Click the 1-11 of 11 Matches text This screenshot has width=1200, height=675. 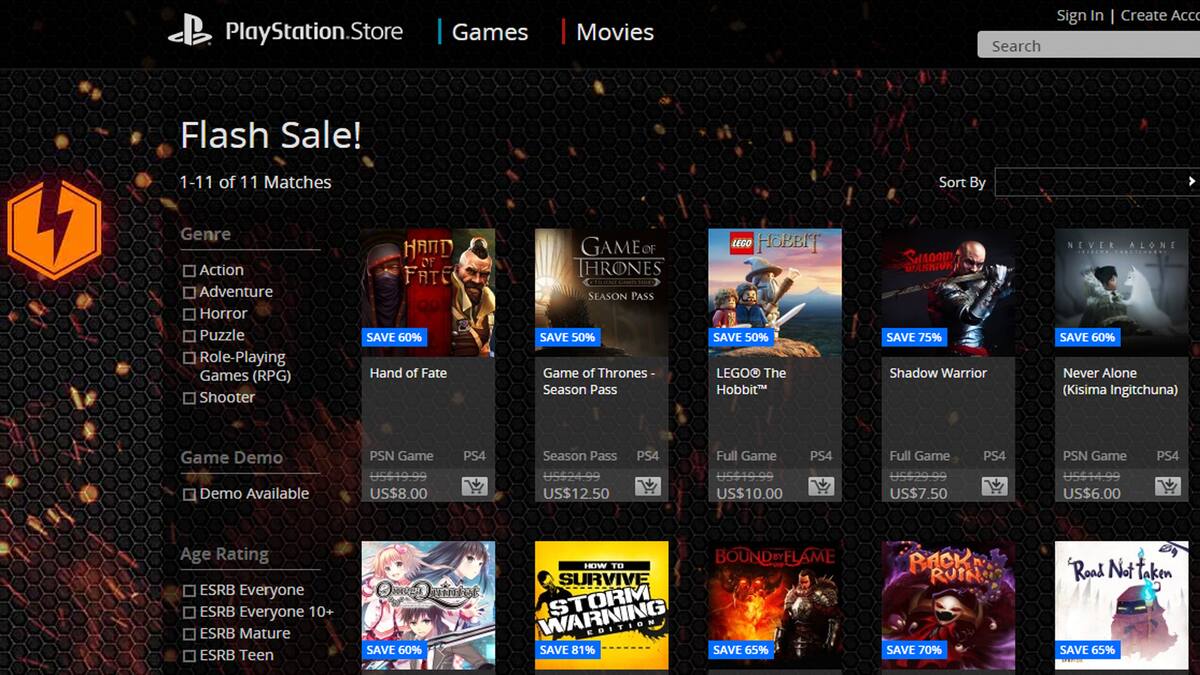pyautogui.click(x=255, y=182)
